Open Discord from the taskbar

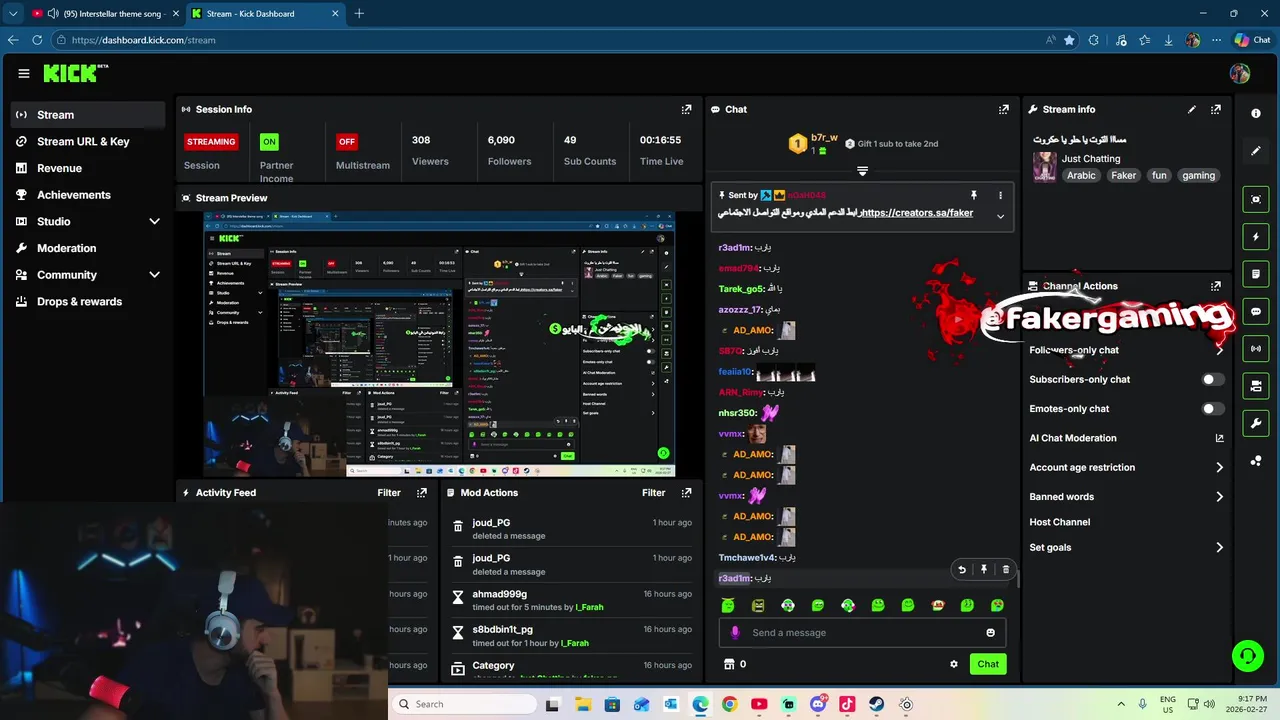(818, 704)
